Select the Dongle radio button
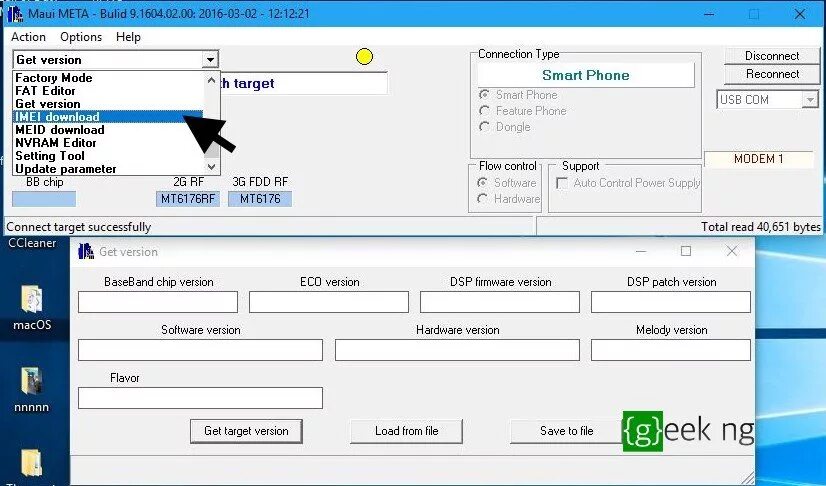The width and height of the screenshot is (826, 486). [x=484, y=127]
